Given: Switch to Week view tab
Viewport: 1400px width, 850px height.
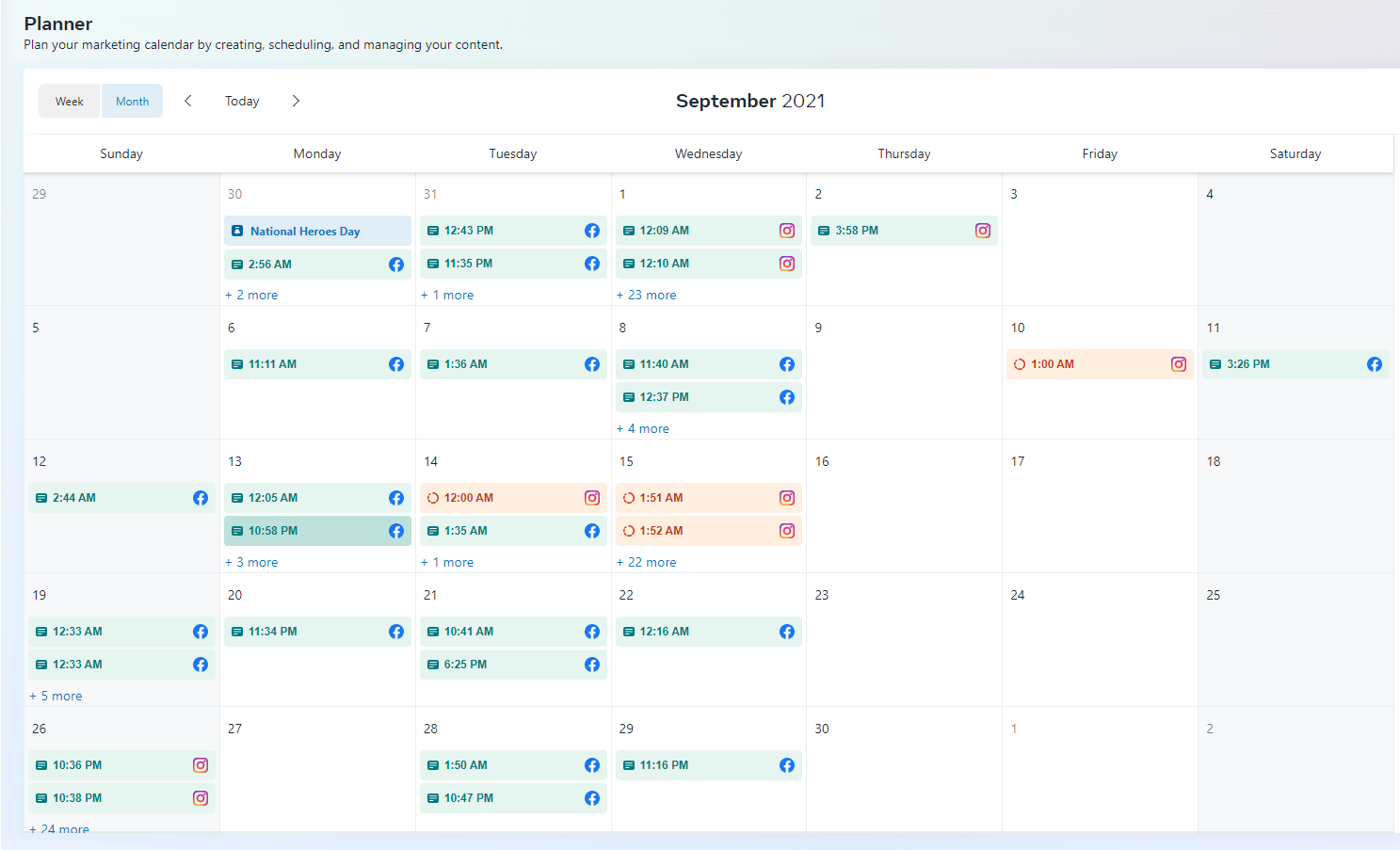Looking at the screenshot, I should click(x=70, y=102).
